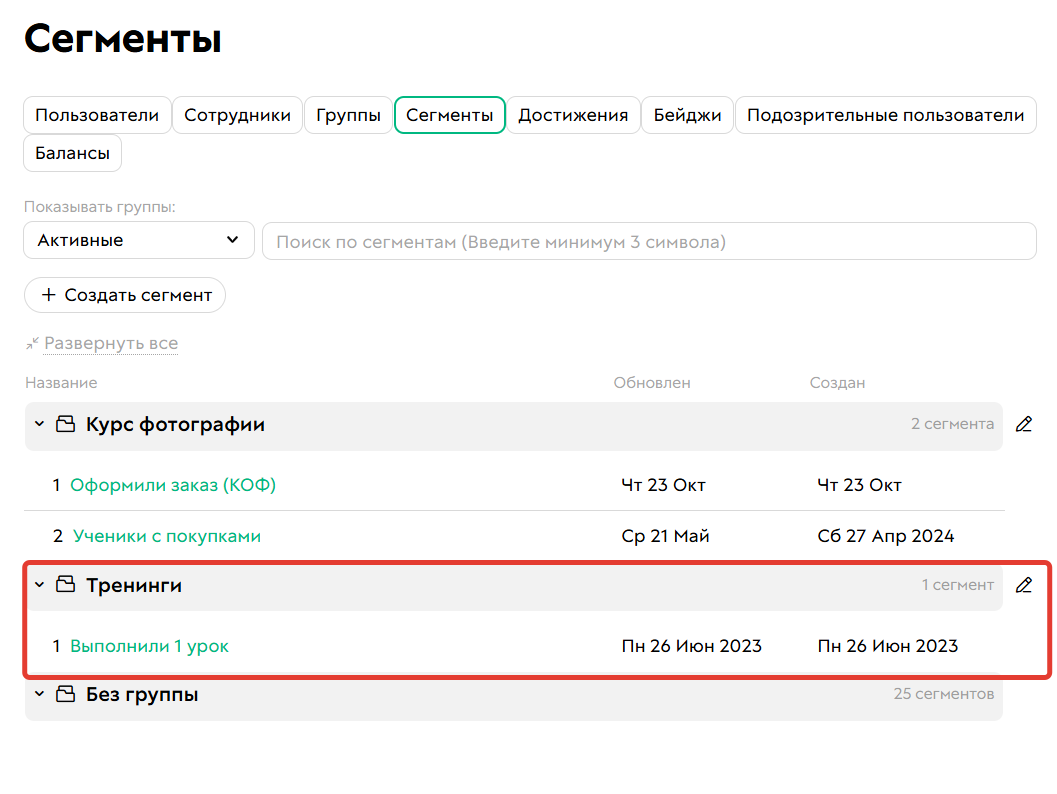1057x794 pixels.
Task: Open the edit pencil icon for Курс фотографии
Action: [x=1023, y=425]
